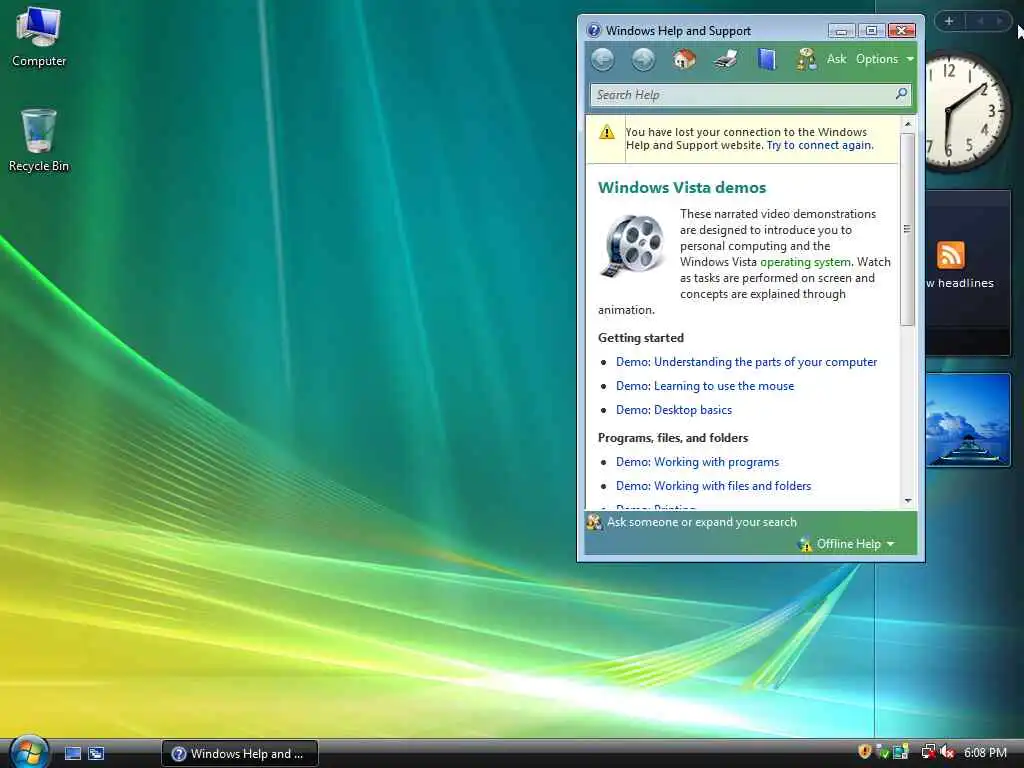Click the RSS feed headlines gadget icon
The height and width of the screenshot is (768, 1024).
pos(950,255)
